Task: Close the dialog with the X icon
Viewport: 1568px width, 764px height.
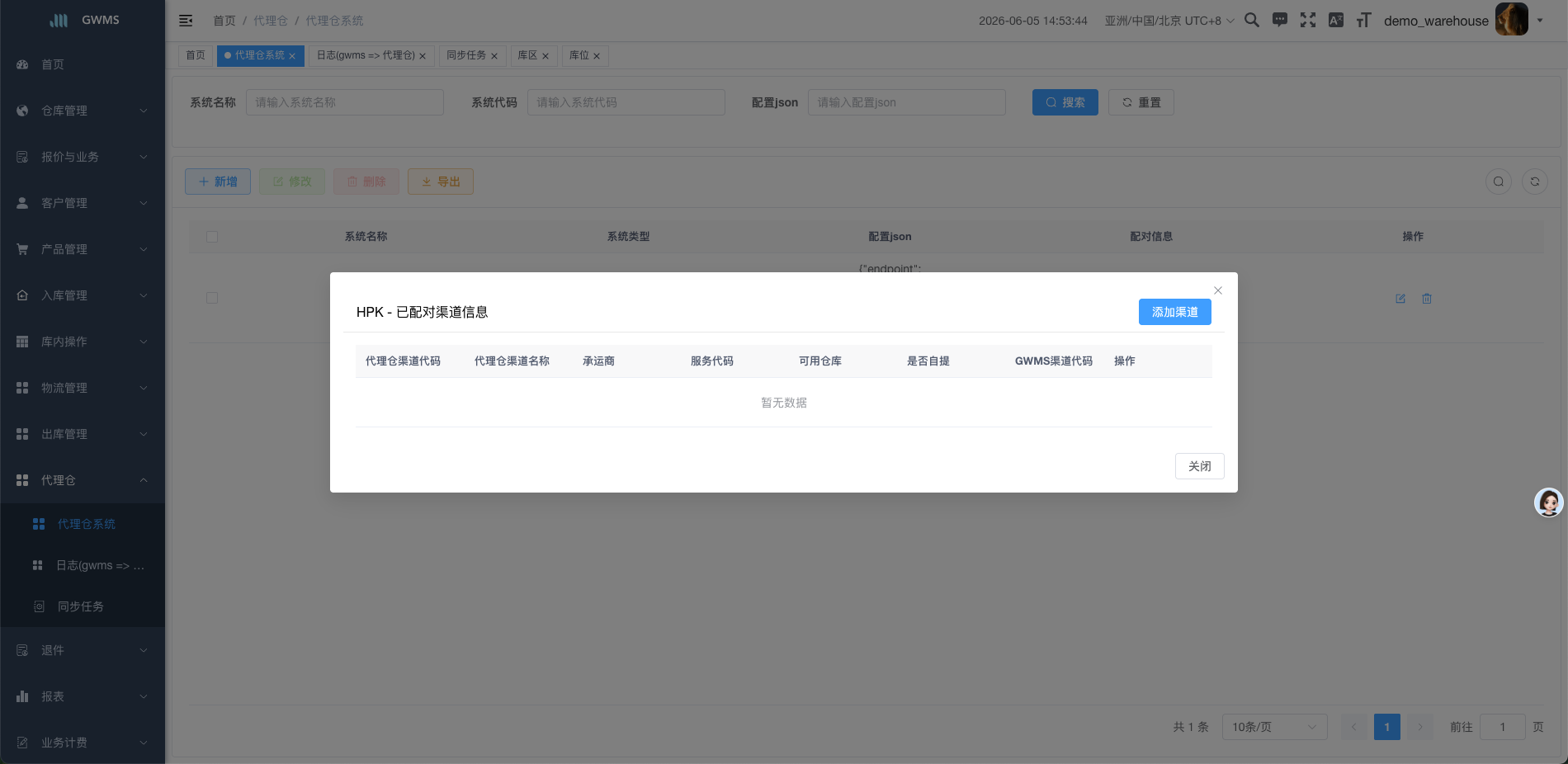Action: (x=1218, y=290)
